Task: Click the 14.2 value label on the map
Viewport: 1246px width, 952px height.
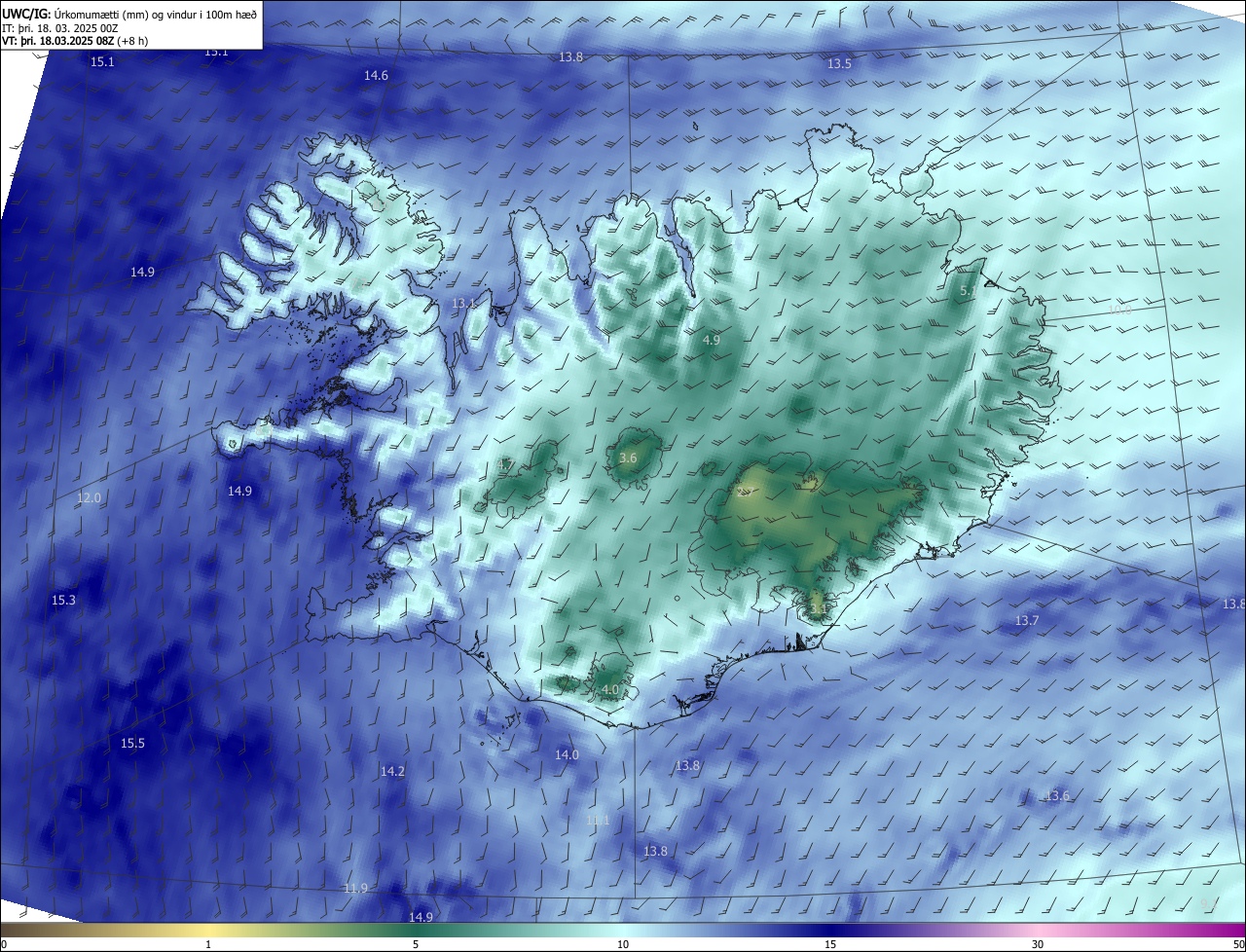Action: tap(392, 772)
